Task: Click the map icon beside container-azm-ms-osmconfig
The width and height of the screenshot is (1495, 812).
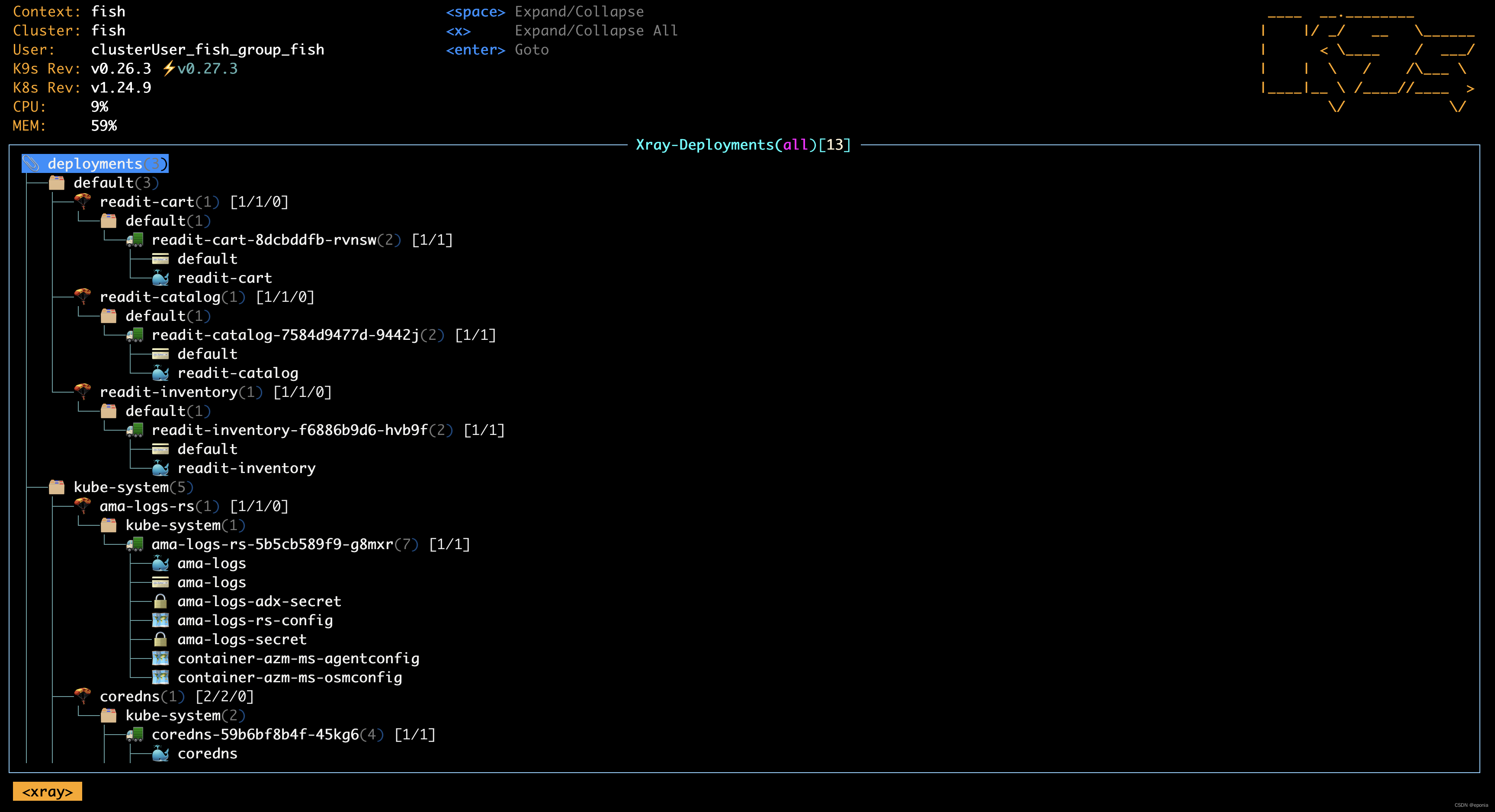Action: pyautogui.click(x=160, y=678)
